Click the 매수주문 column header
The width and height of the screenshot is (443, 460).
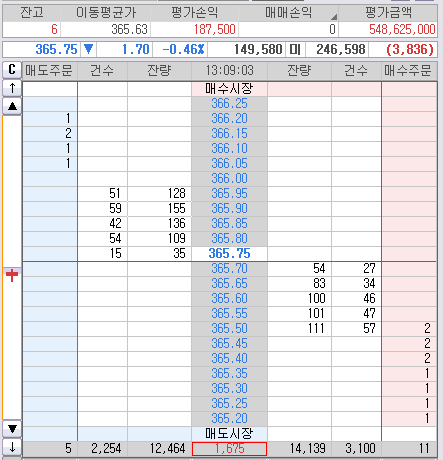click(x=409, y=70)
